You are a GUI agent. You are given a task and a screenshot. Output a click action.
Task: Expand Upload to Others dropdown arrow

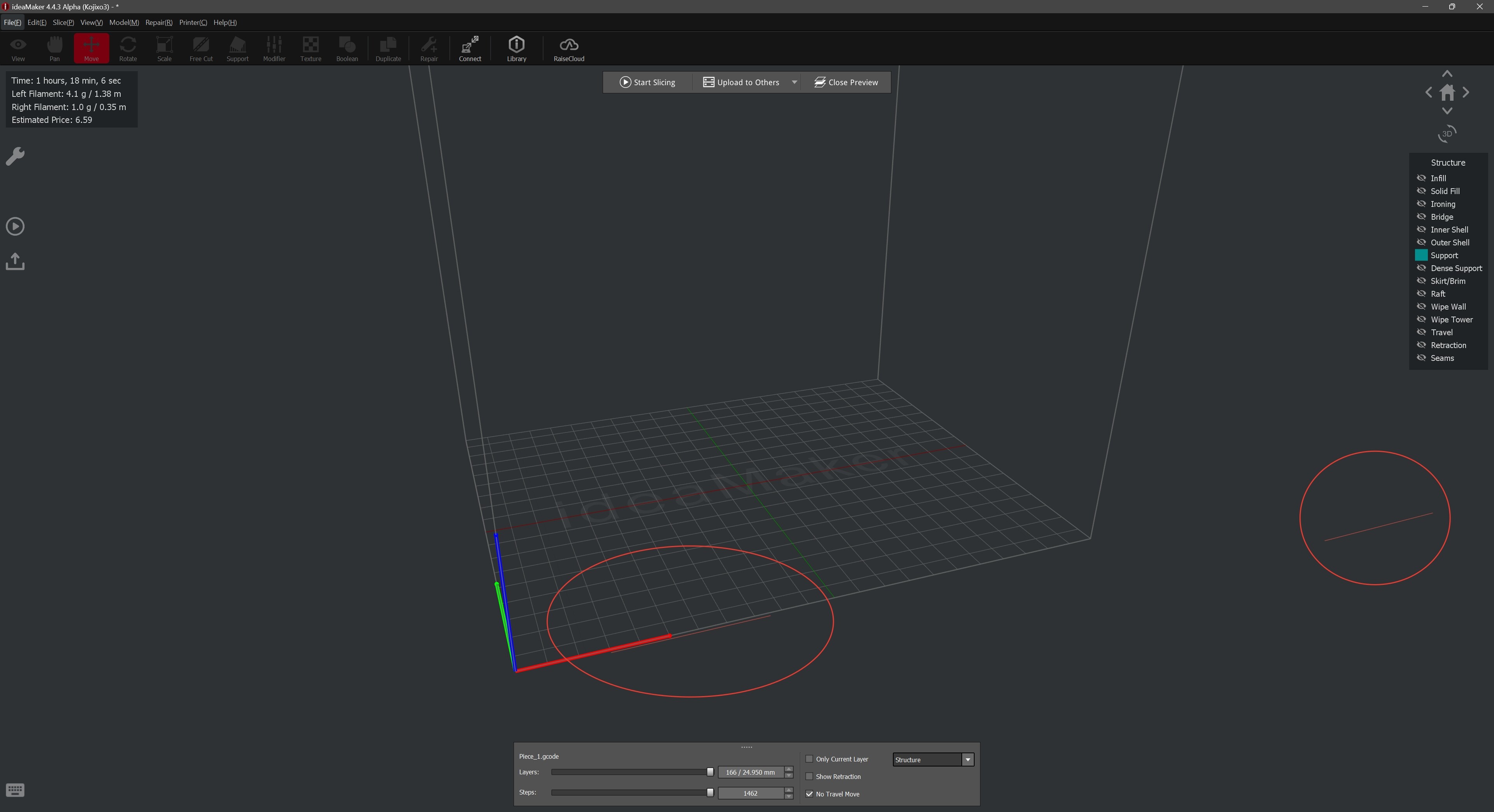(794, 82)
